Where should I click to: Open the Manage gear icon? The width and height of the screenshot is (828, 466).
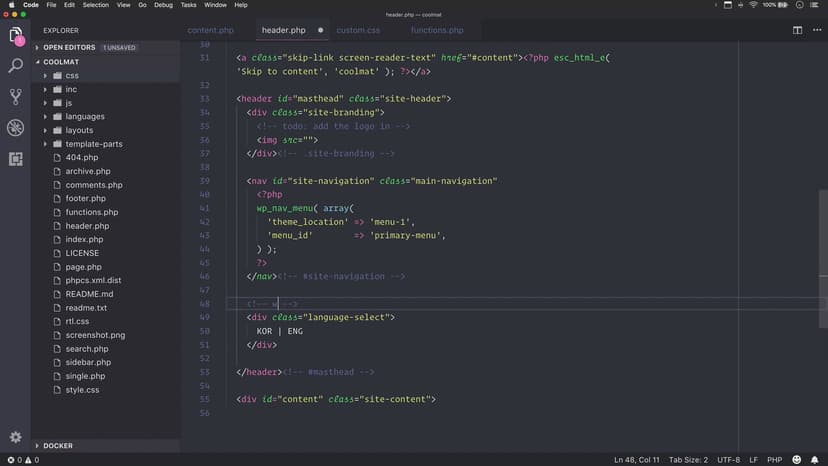(16, 437)
